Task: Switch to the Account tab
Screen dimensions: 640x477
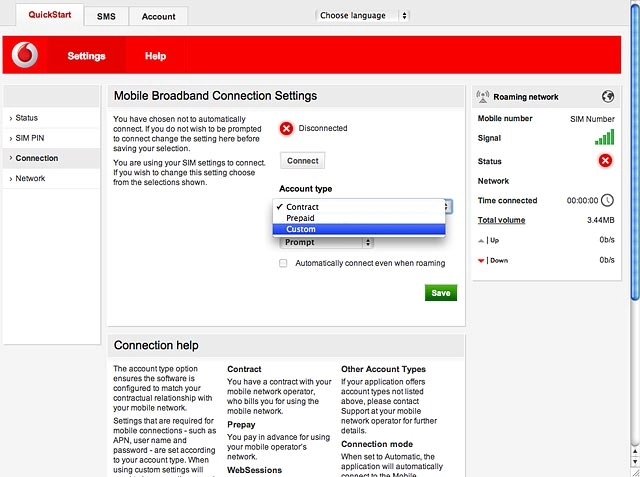Action: coord(158,16)
